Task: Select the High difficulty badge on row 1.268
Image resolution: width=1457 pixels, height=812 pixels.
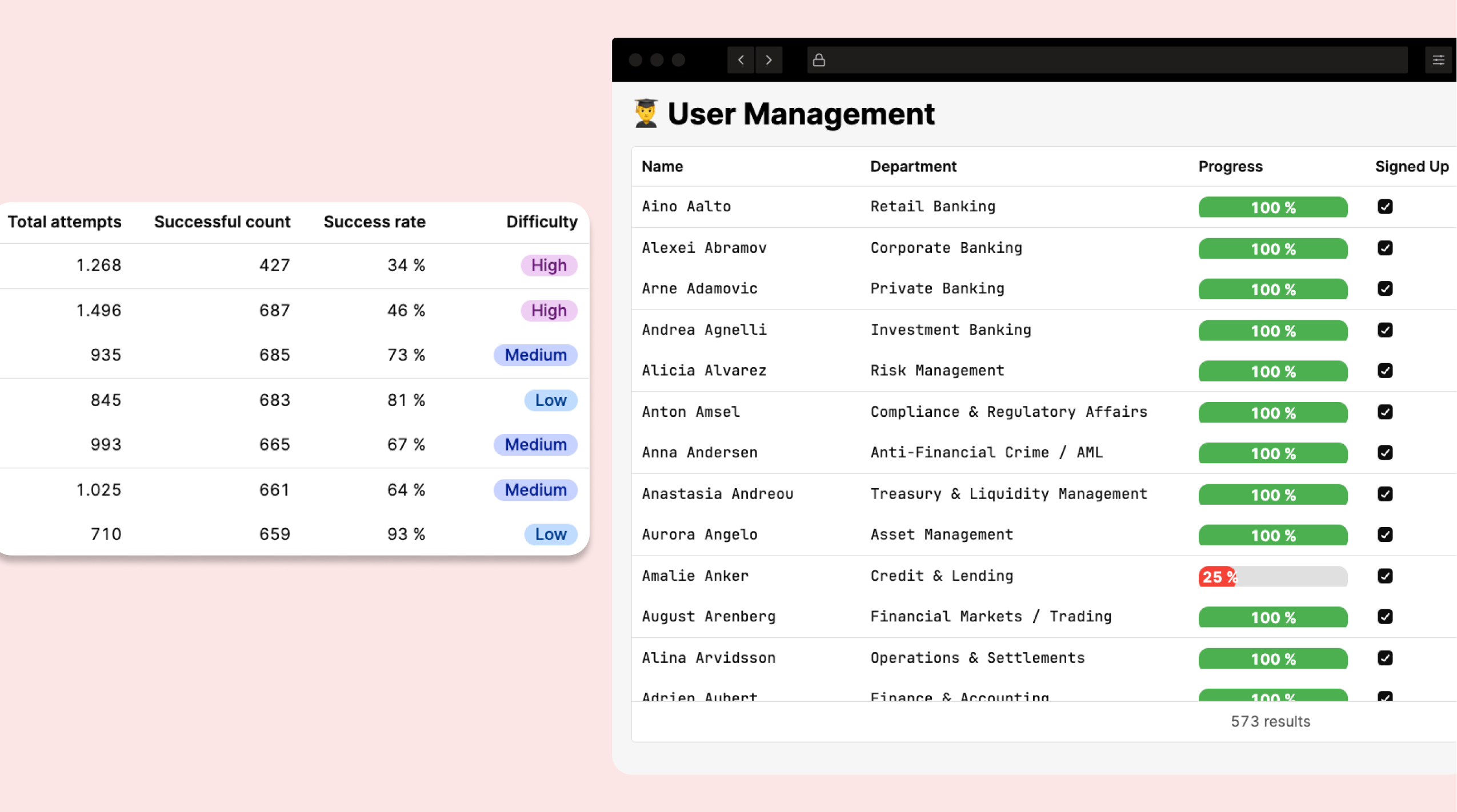Action: [x=547, y=265]
